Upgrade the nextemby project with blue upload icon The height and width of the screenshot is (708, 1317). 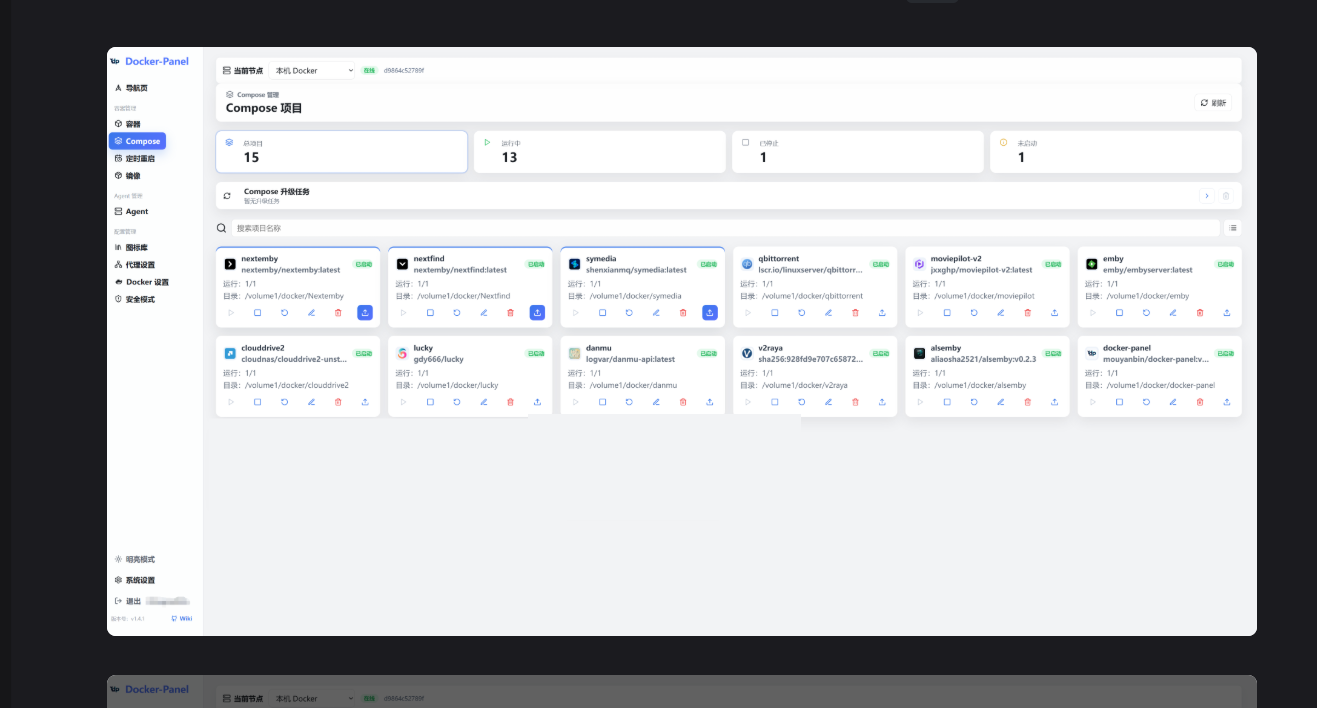point(365,313)
